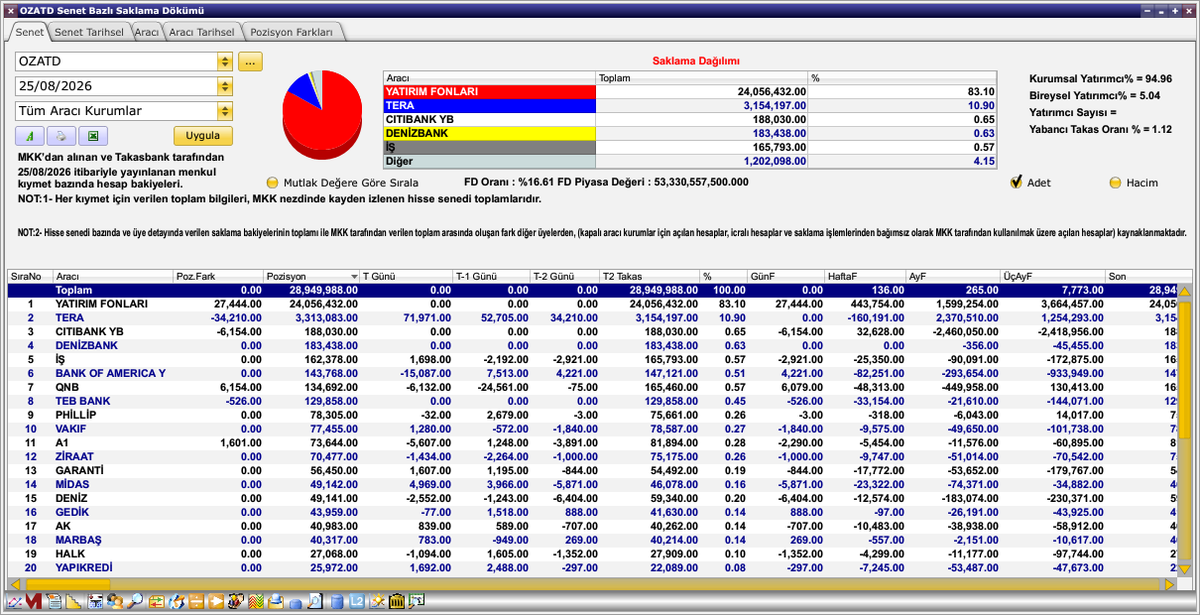This screenshot has height=615, width=1200.
Task: Click the red M icon in the bottom toolbar
Action: click(34, 601)
